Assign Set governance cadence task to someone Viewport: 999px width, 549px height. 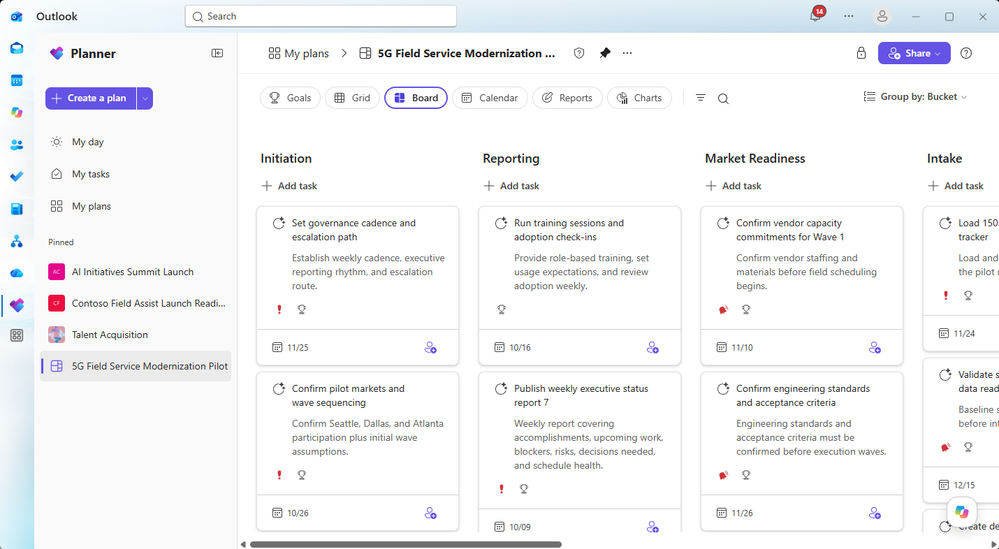431,348
